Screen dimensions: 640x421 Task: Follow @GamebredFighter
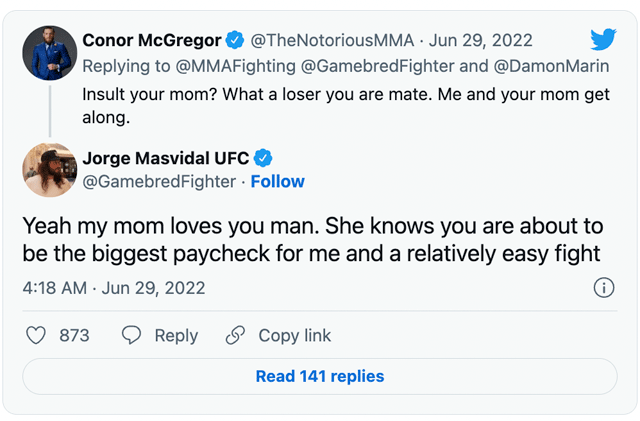click(277, 182)
